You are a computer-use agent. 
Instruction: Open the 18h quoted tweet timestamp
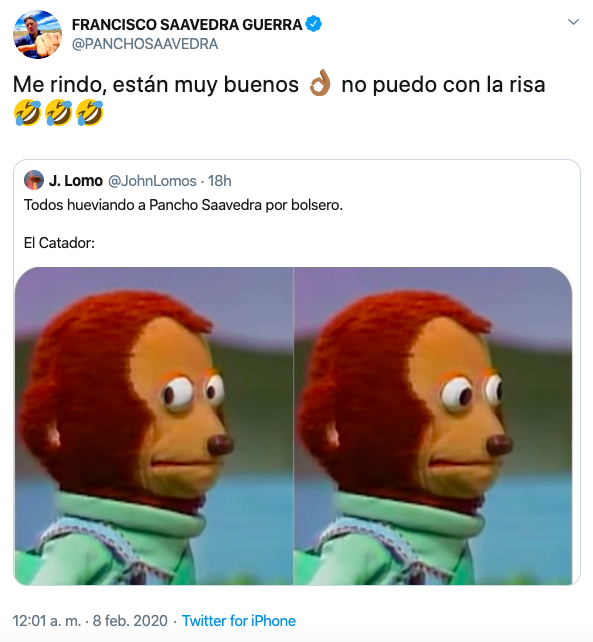coord(220,181)
